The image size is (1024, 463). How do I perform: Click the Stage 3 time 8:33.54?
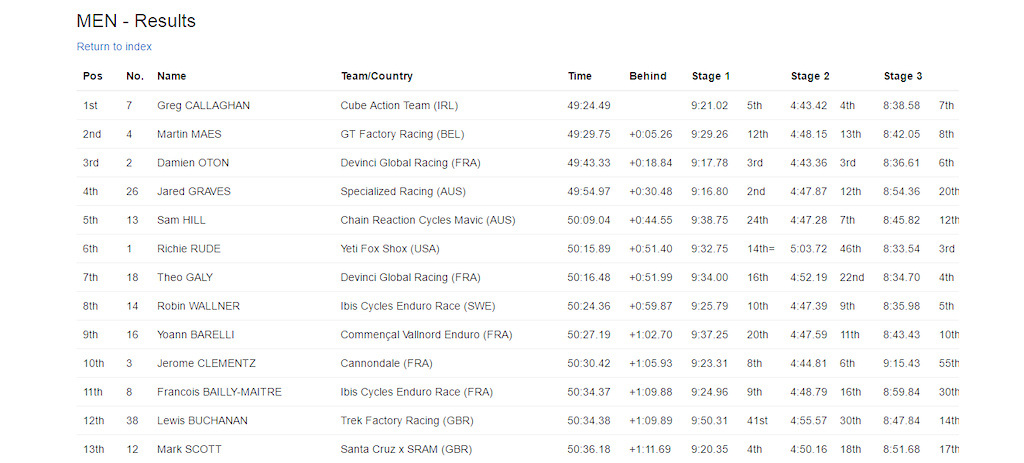click(902, 249)
